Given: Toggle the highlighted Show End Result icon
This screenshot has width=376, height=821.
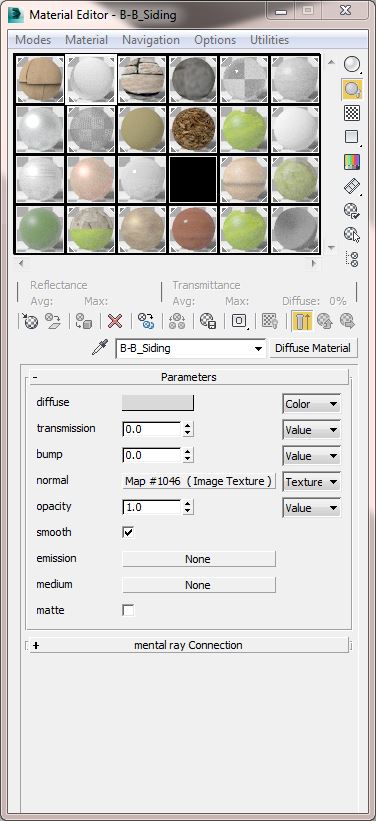Looking at the screenshot, I should (x=302, y=321).
